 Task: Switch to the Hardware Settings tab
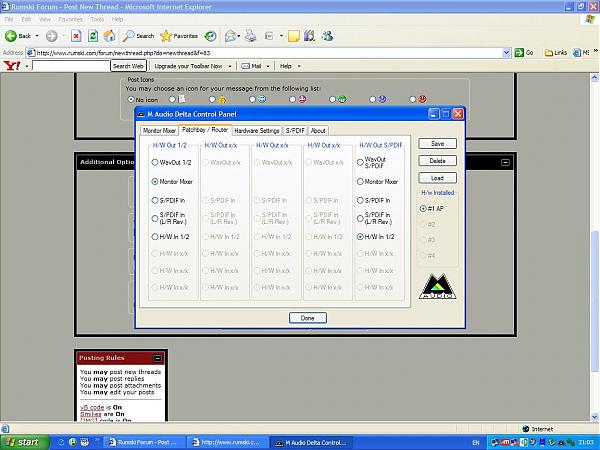coord(256,130)
